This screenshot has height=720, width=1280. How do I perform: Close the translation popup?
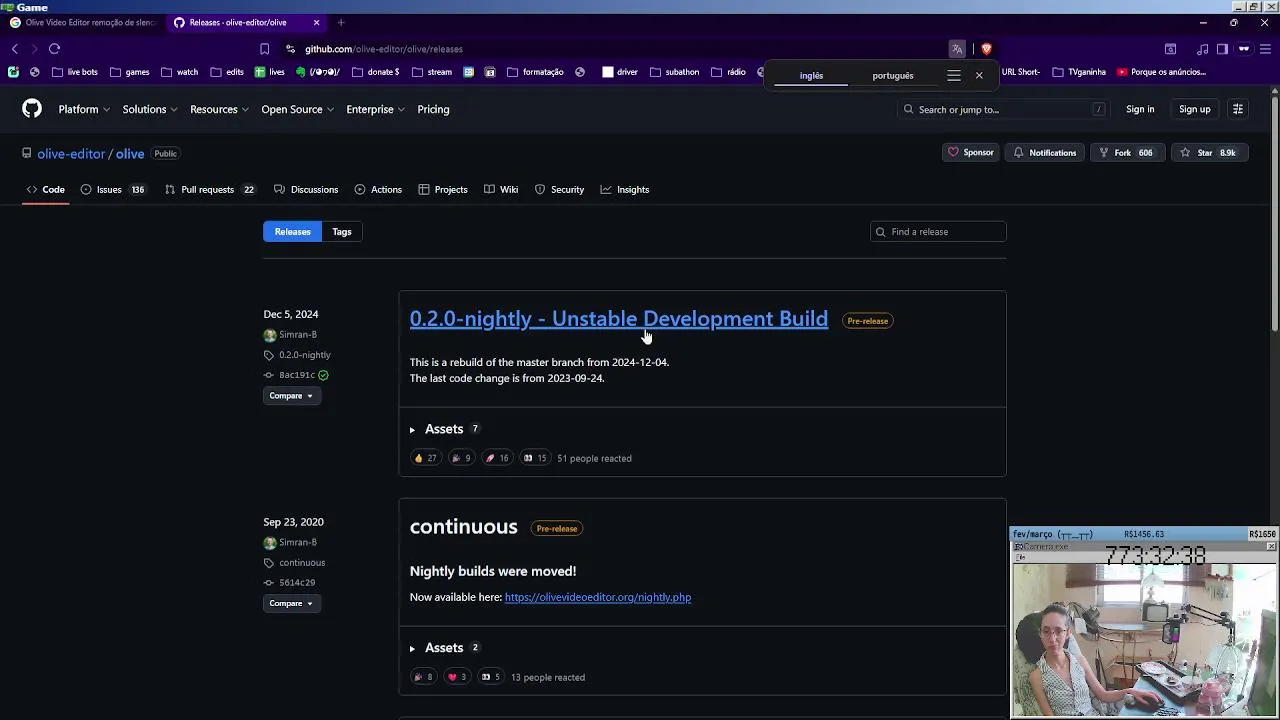[979, 76]
